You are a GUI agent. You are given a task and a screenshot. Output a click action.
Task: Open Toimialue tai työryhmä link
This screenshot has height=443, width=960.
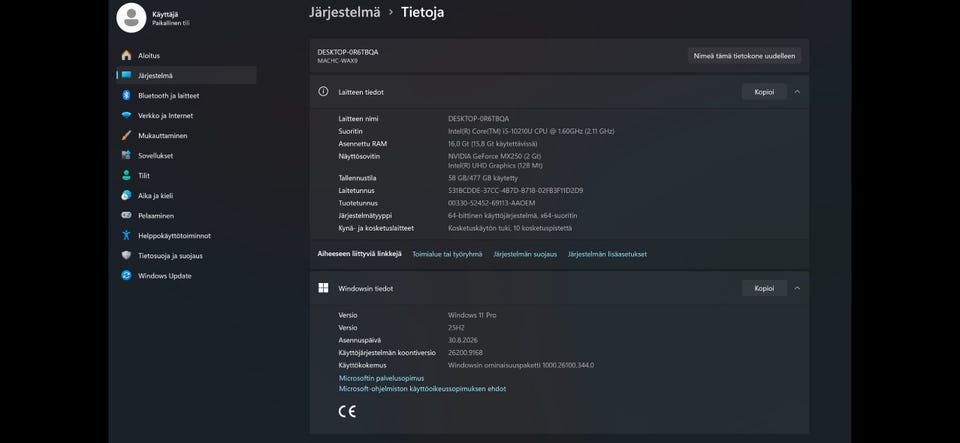(x=447, y=254)
